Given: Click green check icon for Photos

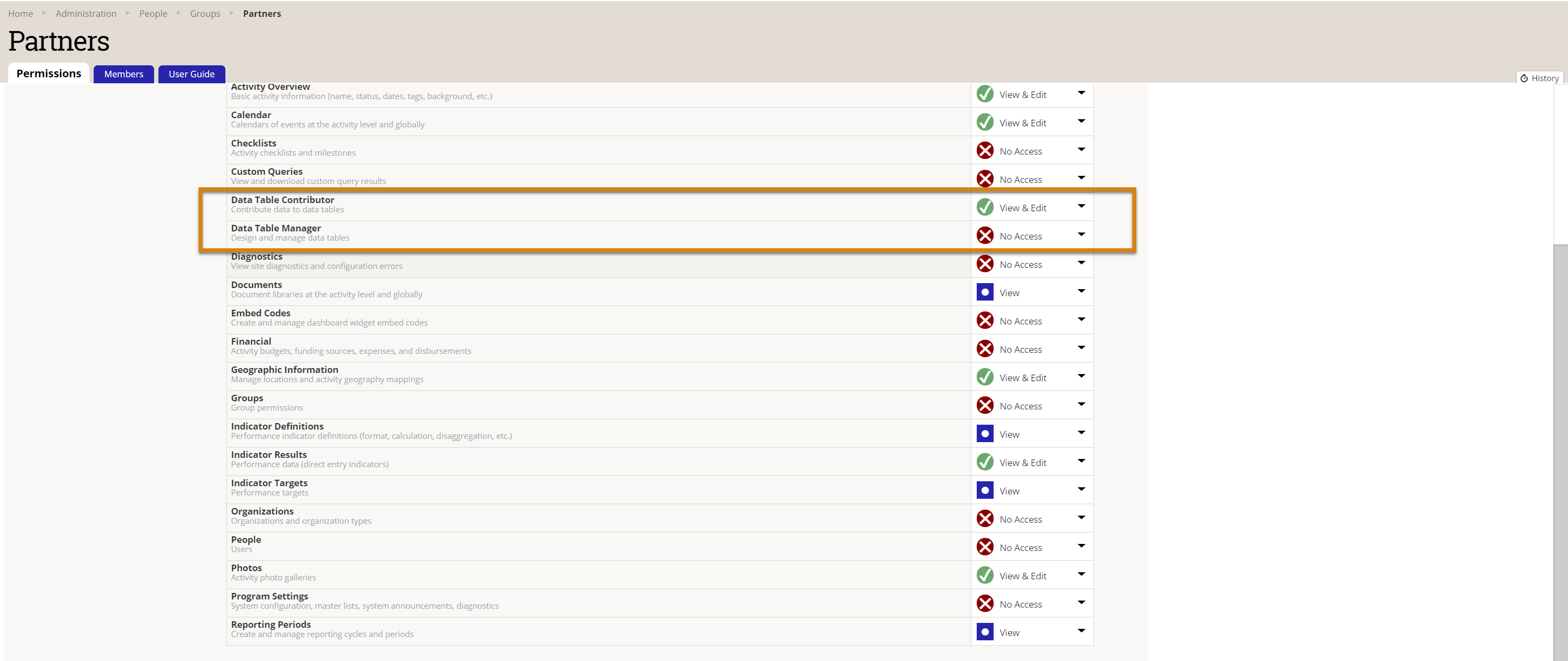Looking at the screenshot, I should coord(984,575).
